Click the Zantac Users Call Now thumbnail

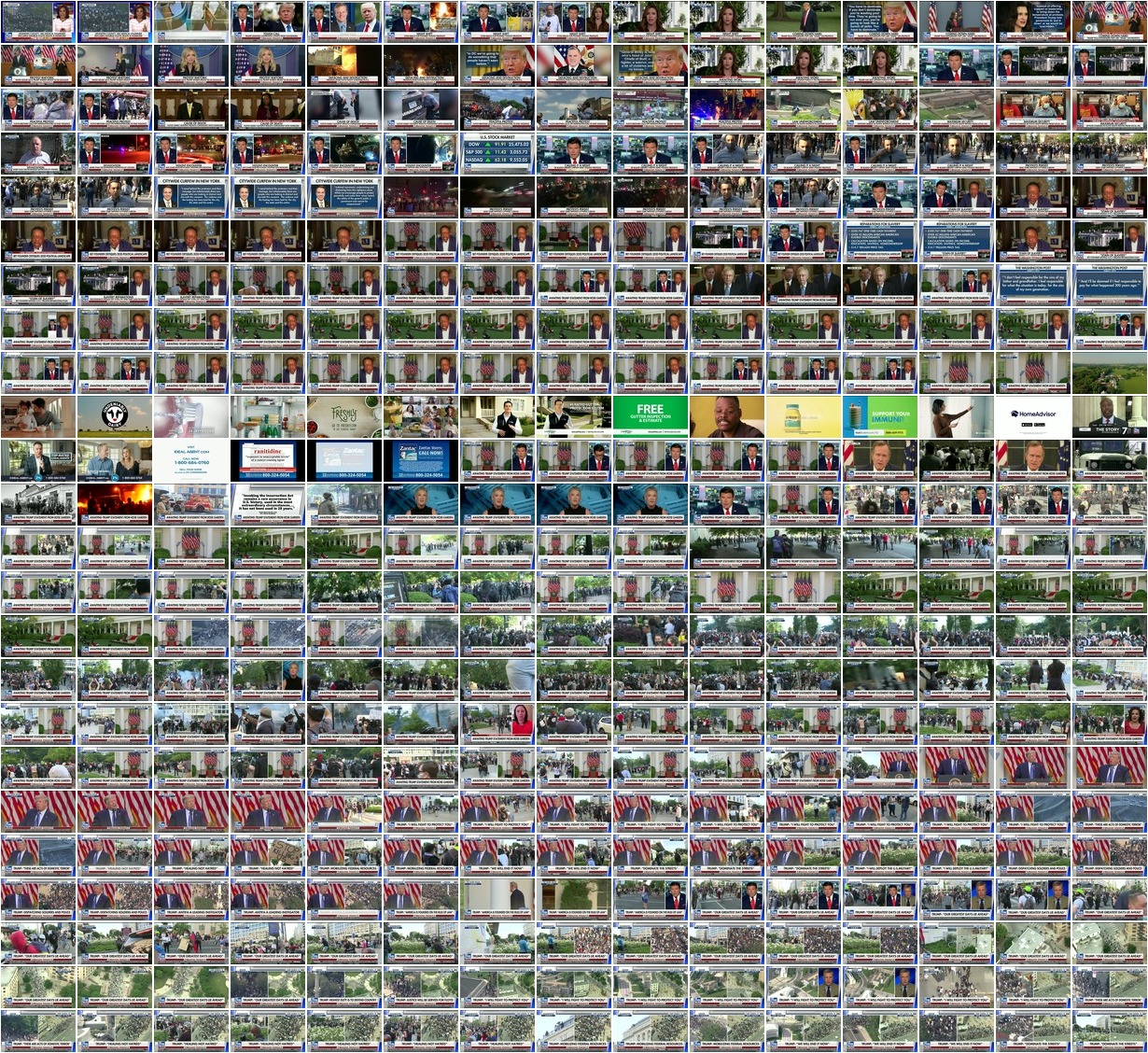421,460
